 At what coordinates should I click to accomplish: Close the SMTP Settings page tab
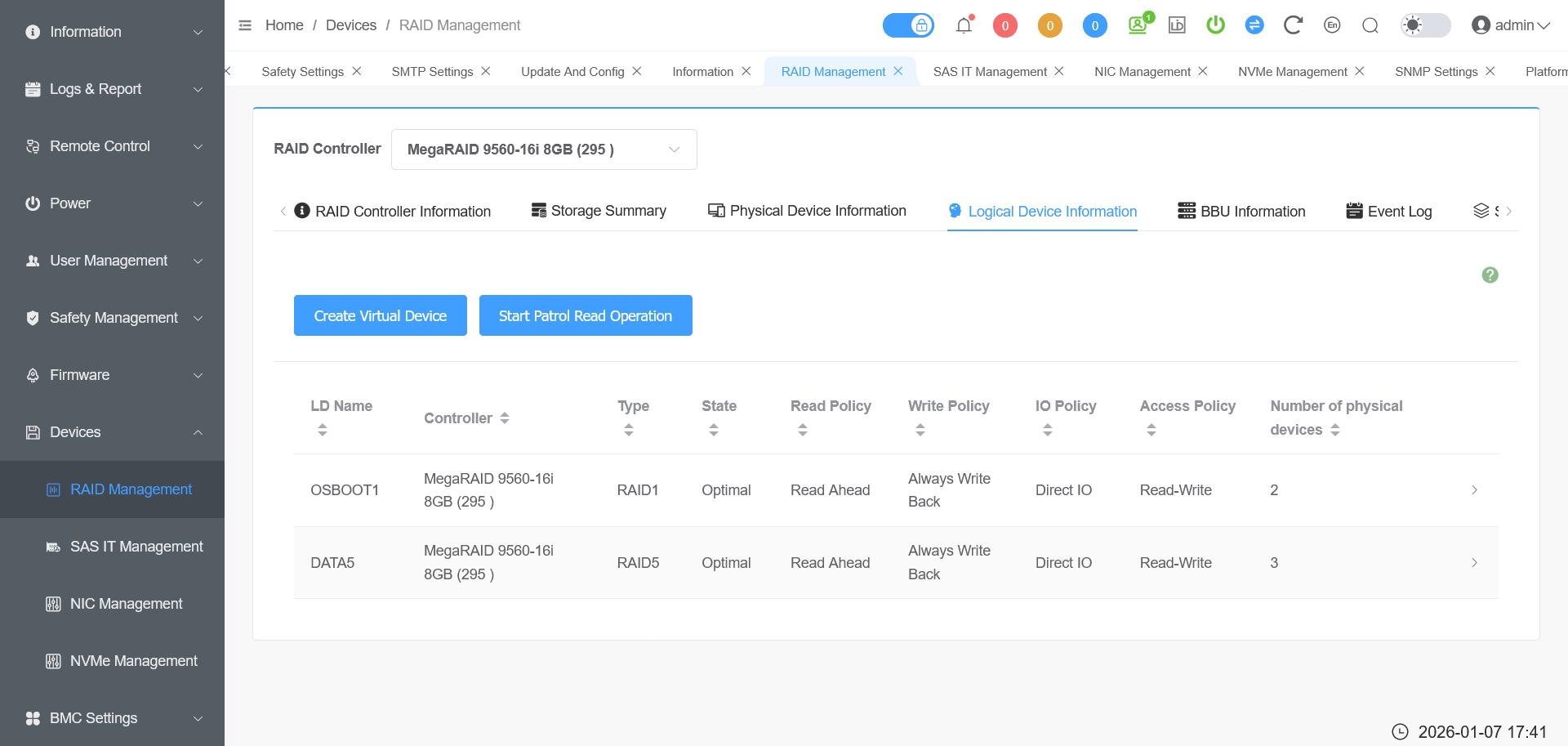click(486, 71)
